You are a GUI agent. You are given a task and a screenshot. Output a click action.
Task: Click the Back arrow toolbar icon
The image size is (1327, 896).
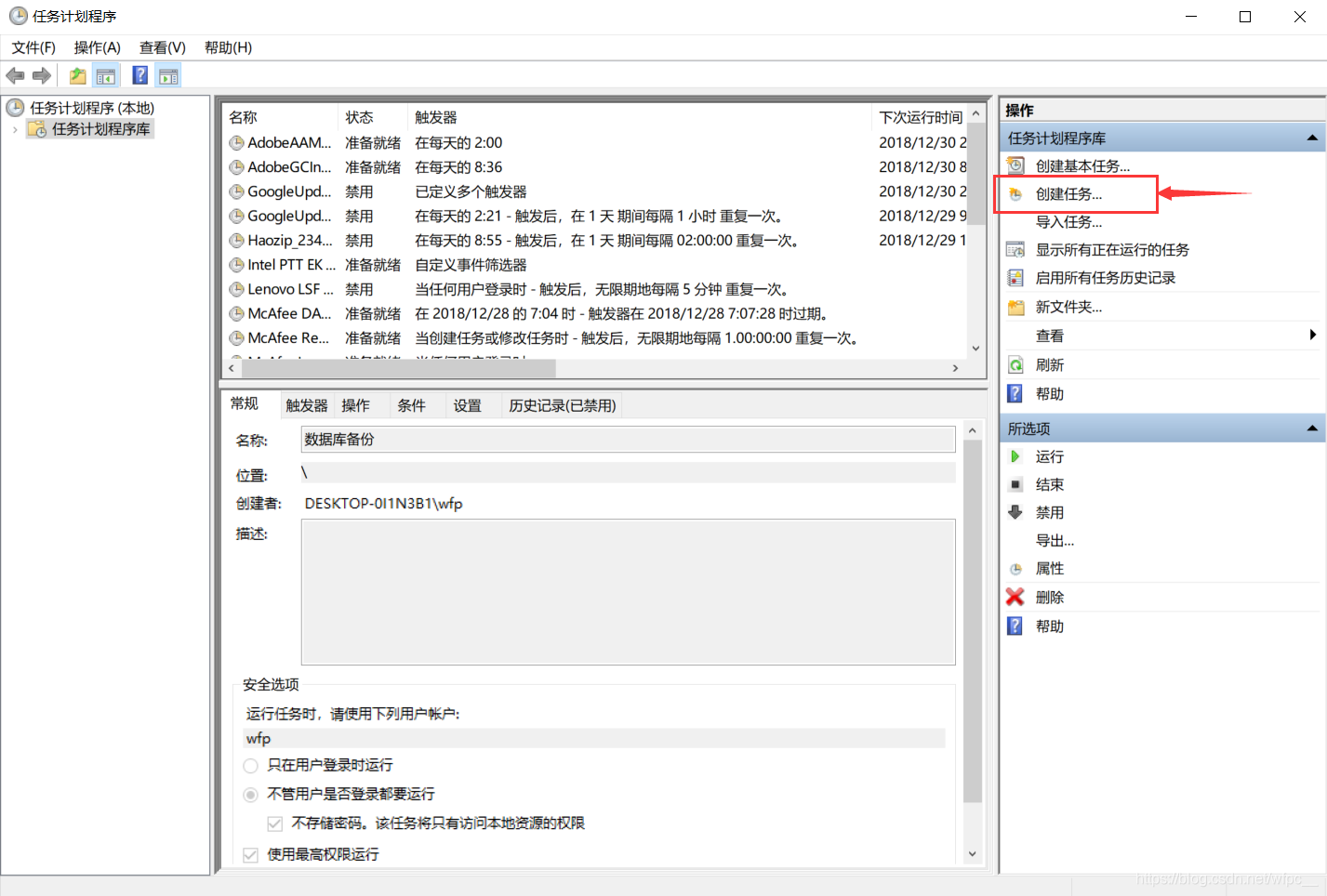[15, 75]
